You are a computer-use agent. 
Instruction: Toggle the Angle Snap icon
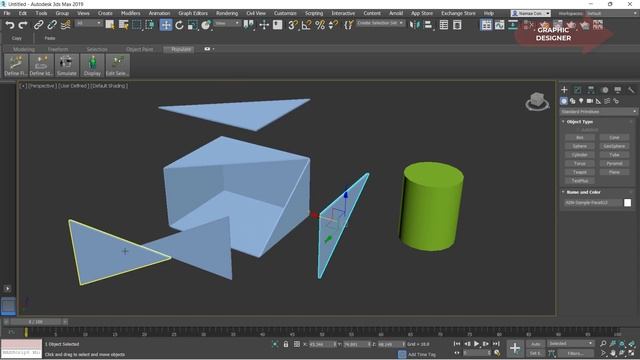306,25
